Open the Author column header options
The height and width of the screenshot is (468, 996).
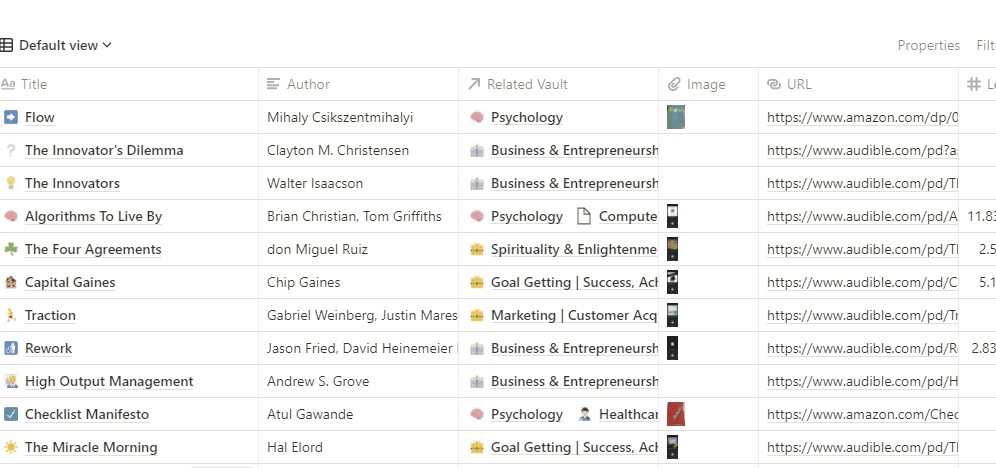(x=307, y=84)
